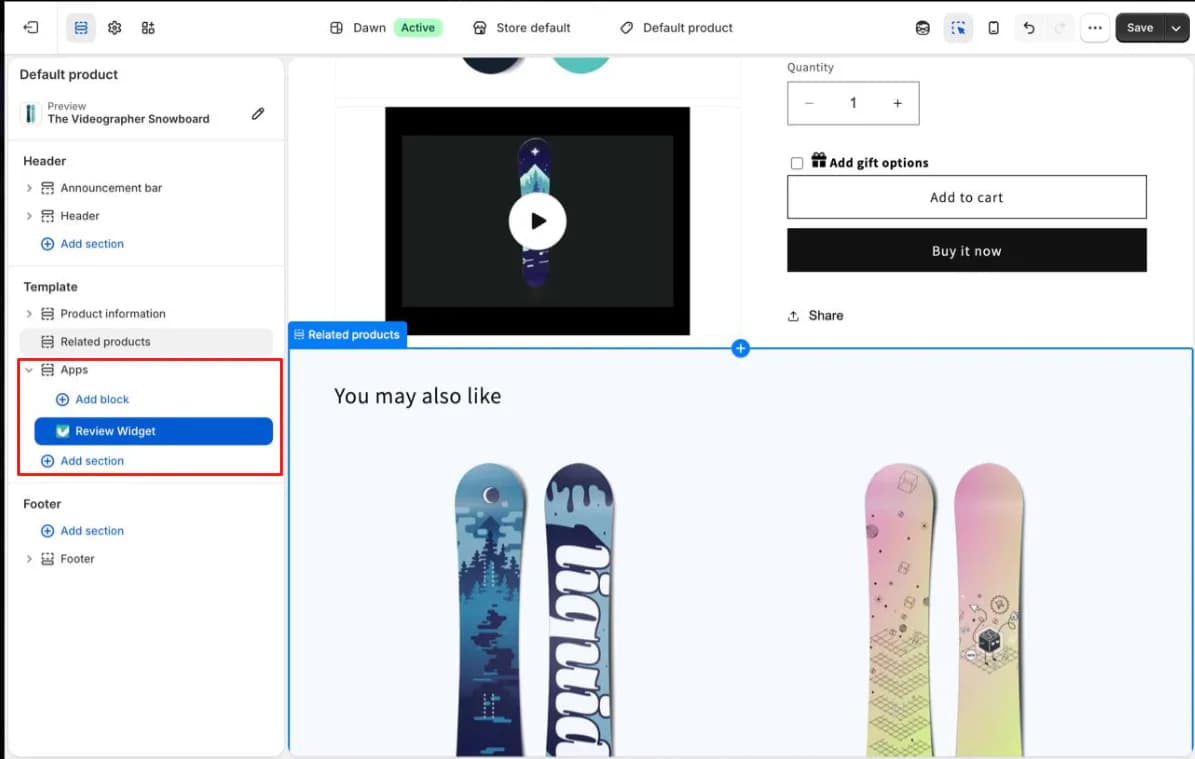
Task: Collapse the Apps section chevron
Action: 29,370
